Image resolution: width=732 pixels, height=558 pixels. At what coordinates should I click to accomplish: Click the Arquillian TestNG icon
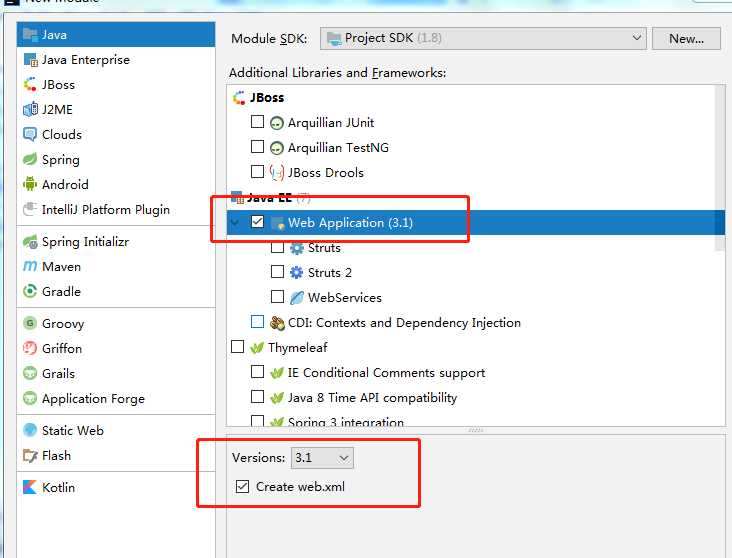tap(277, 148)
